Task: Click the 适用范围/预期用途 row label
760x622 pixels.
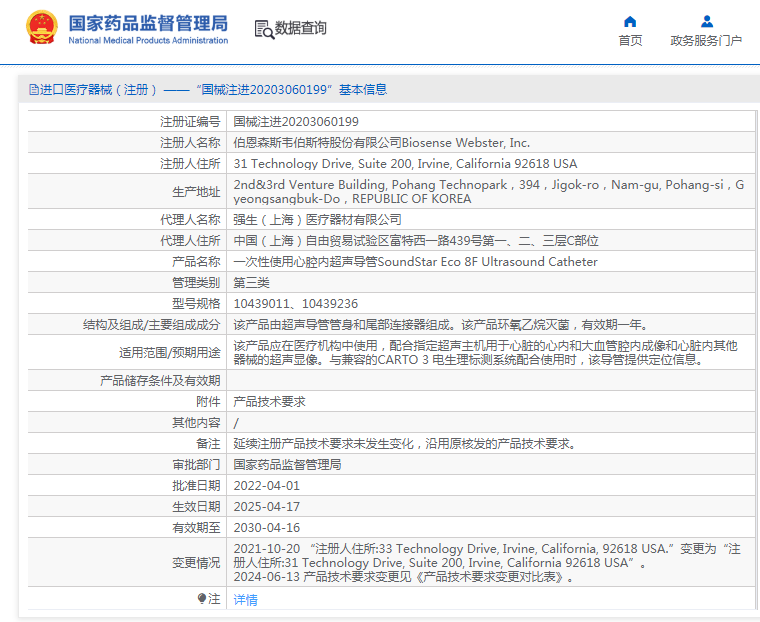Action: tap(170, 352)
